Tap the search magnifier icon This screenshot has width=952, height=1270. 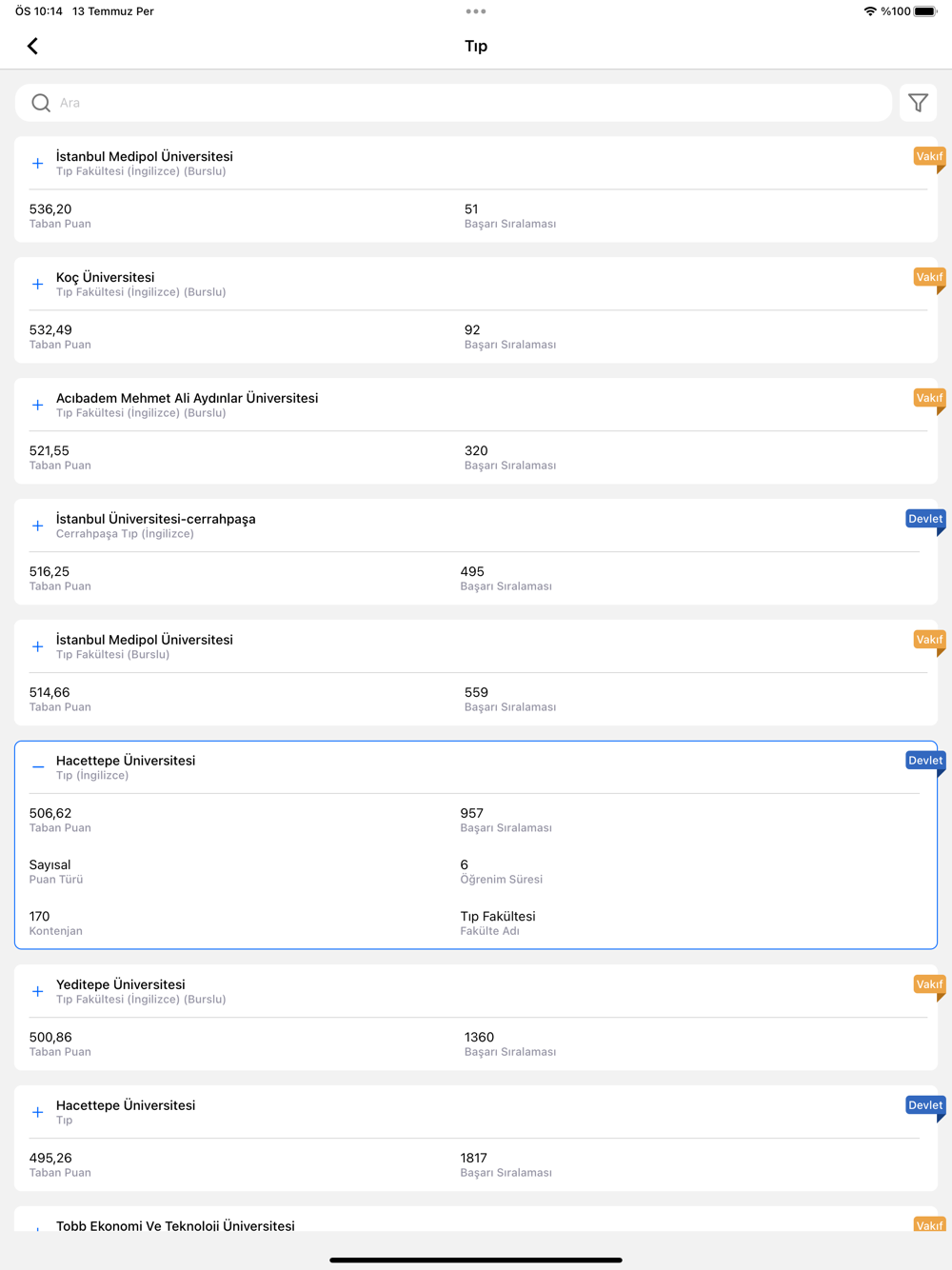(41, 103)
